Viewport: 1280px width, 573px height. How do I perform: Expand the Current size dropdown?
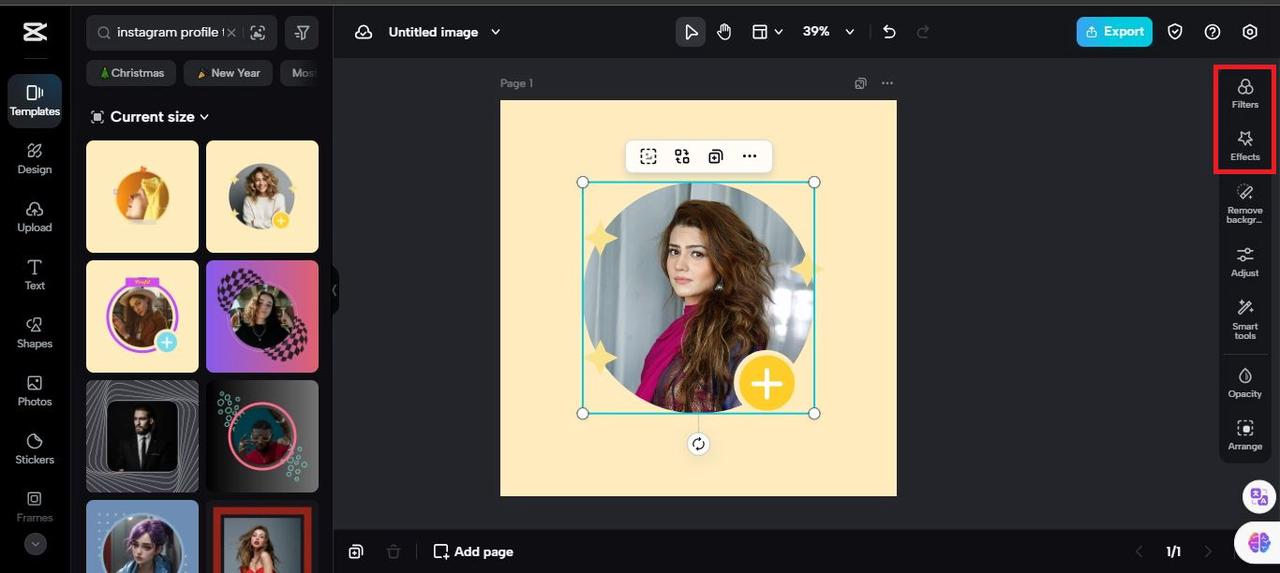click(150, 117)
